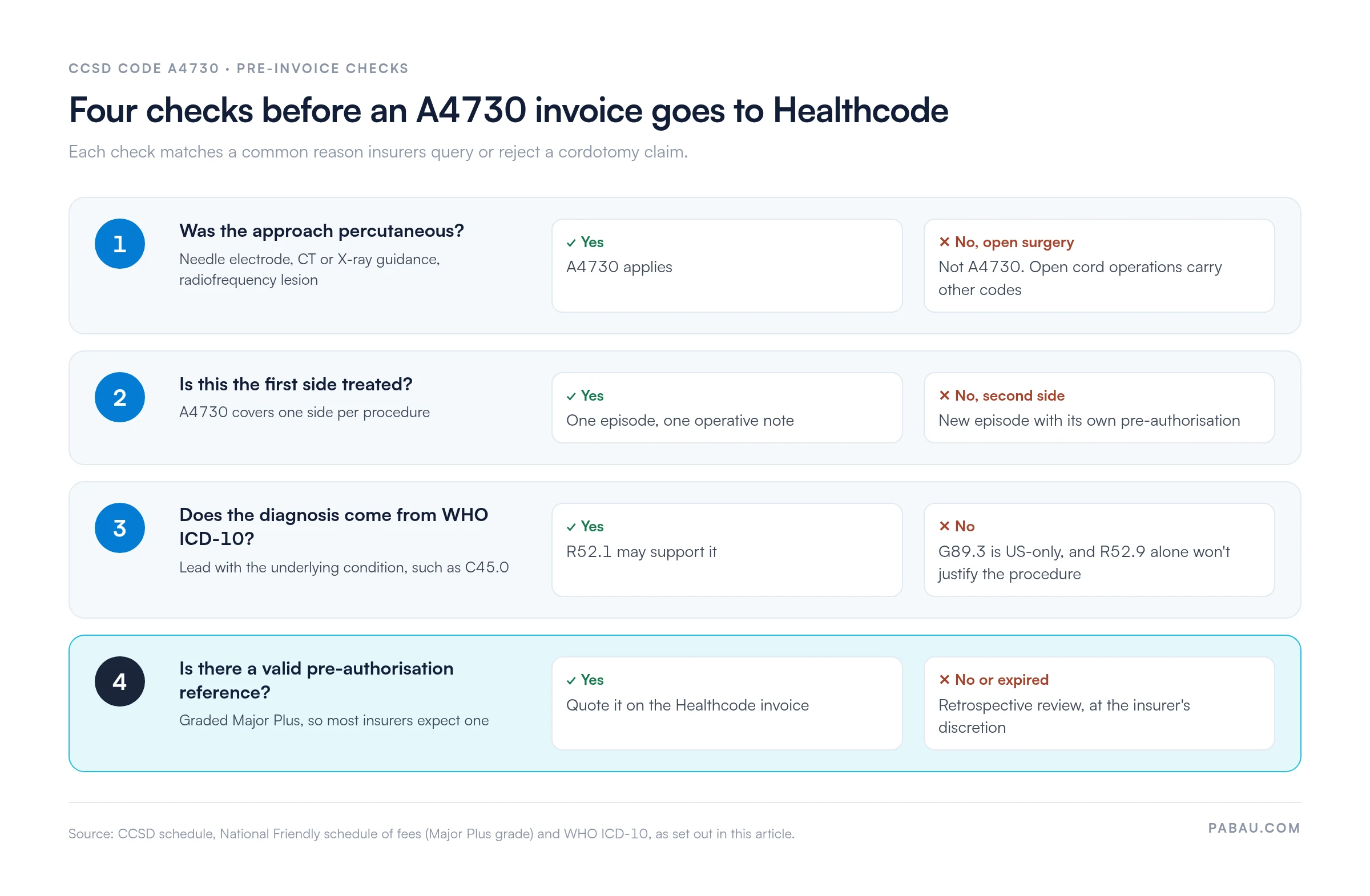The height and width of the screenshot is (896, 1370).
Task: Click 'One episode, one operative note'
Action: coord(680,421)
